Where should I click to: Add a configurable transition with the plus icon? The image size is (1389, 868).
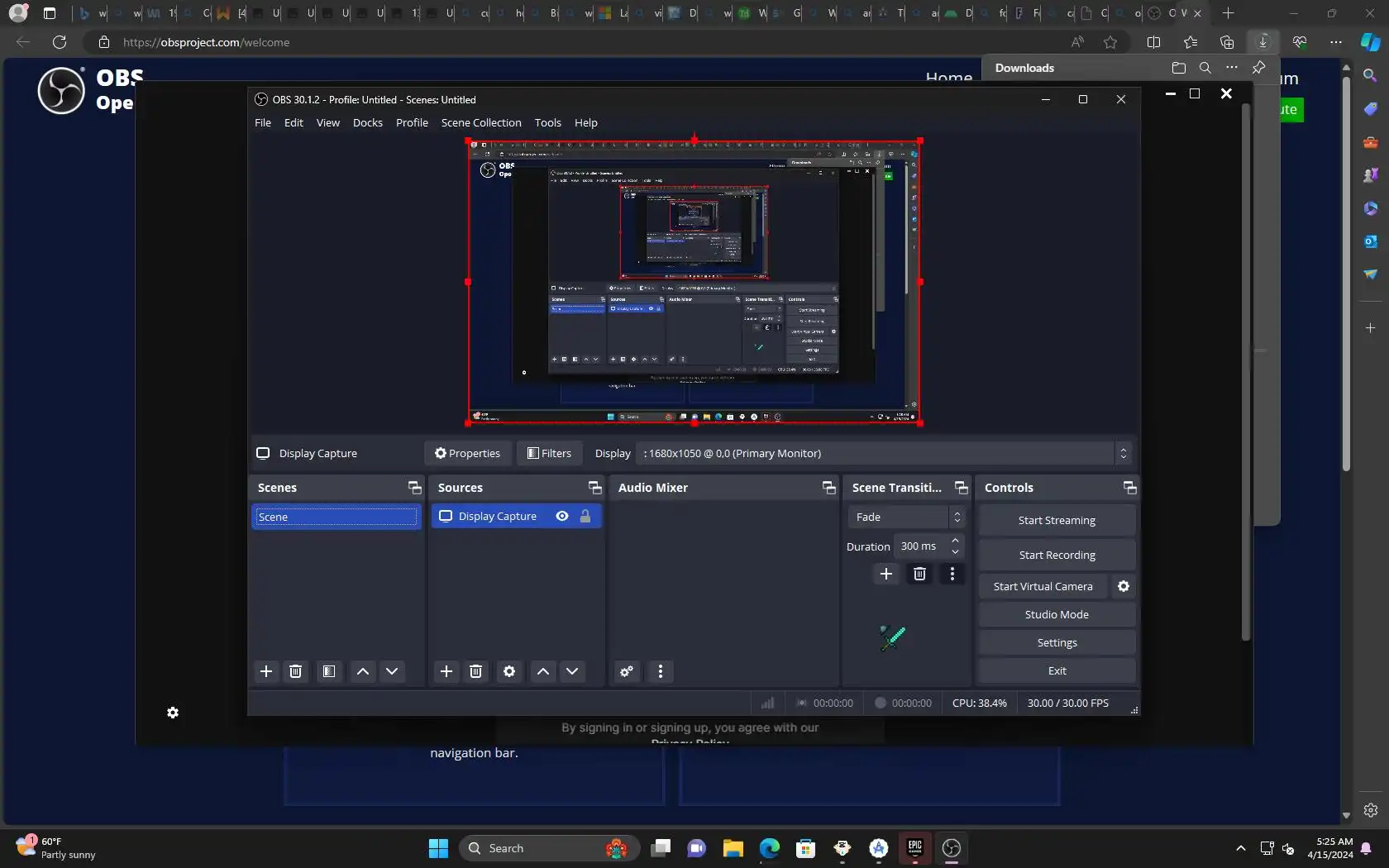click(886, 574)
